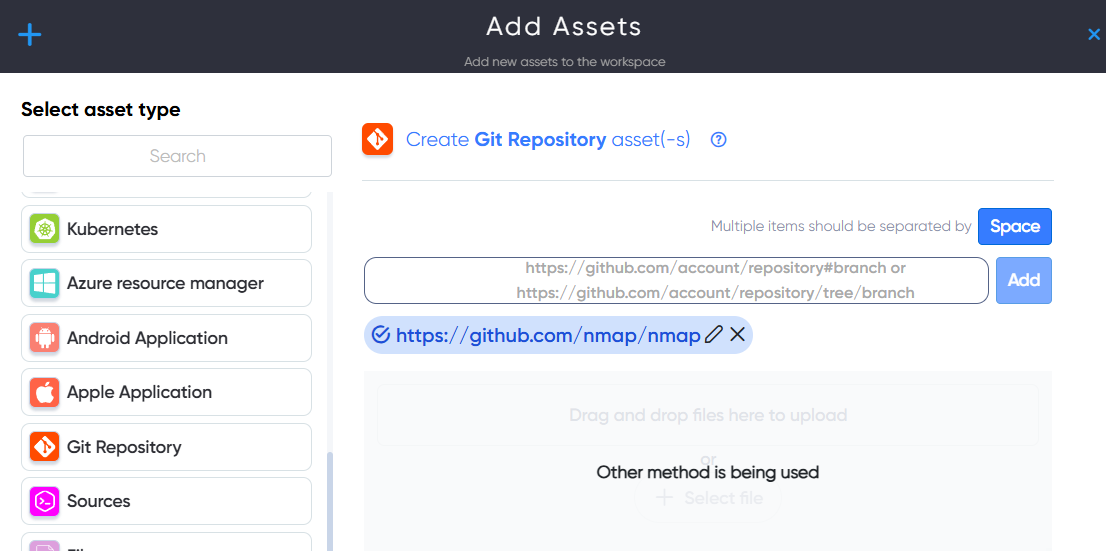
Task: Click the 'Select asset type' heading
Action: tap(101, 109)
